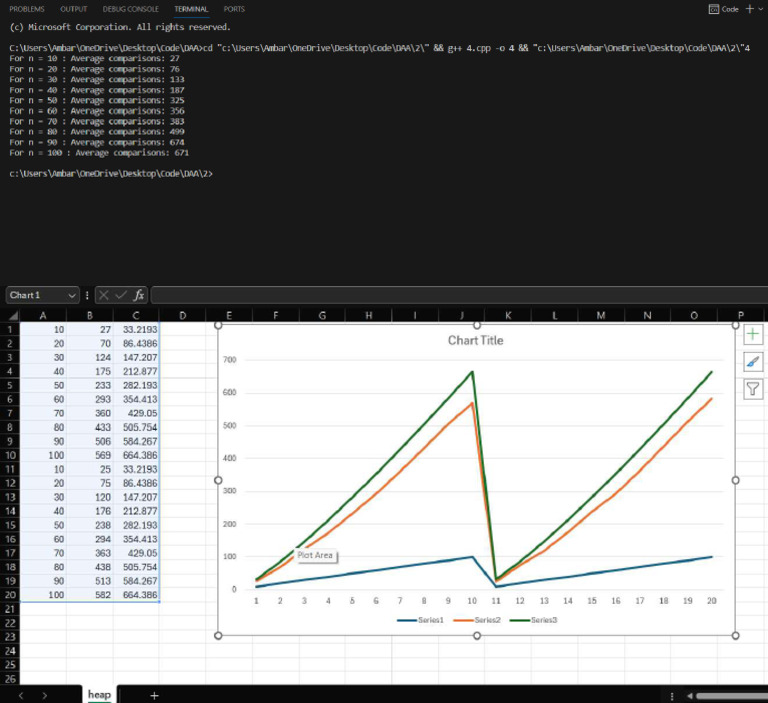Click the terminal prompt line ending DAA\2>

111,174
